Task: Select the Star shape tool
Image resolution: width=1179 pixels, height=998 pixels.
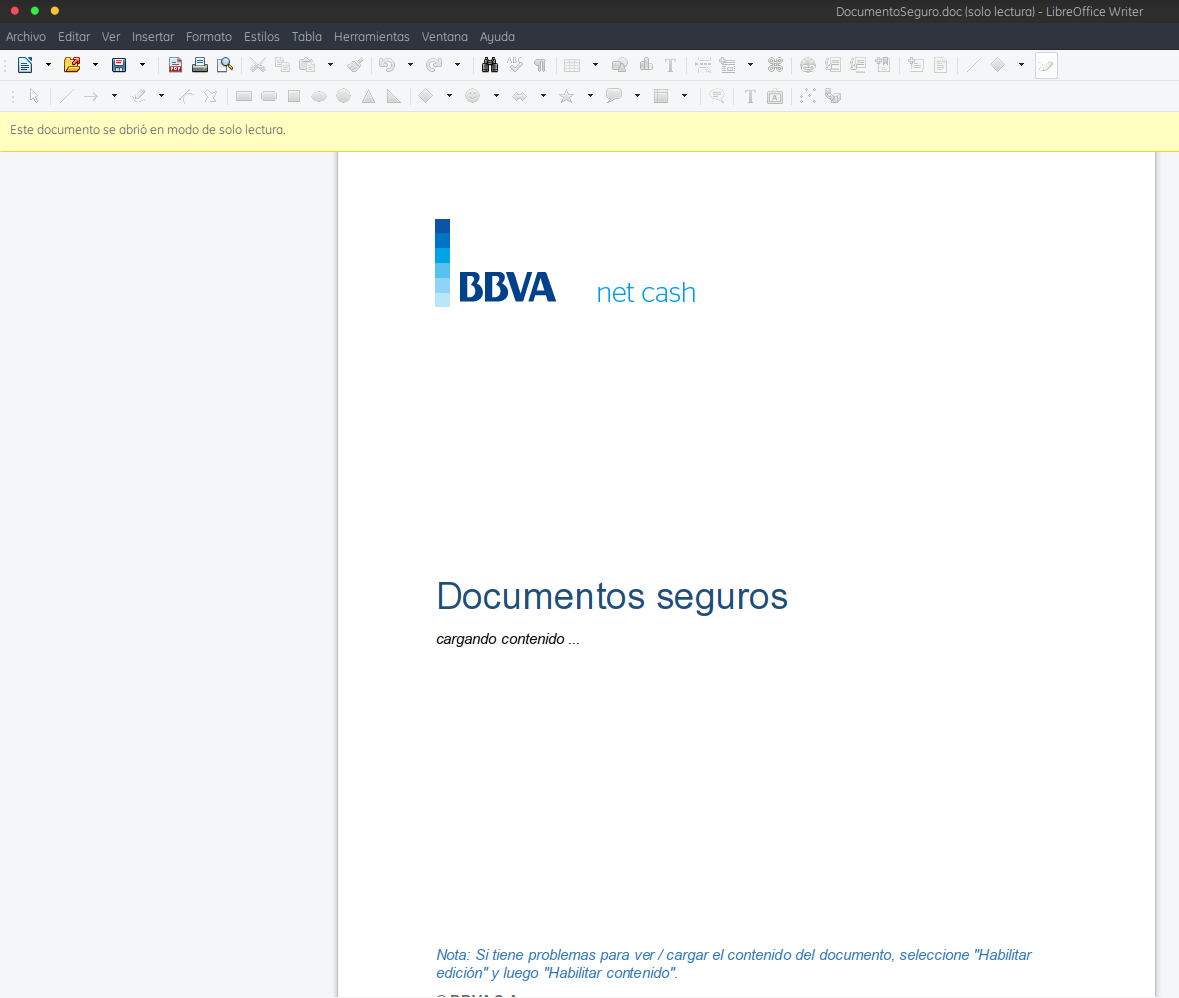Action: (566, 96)
